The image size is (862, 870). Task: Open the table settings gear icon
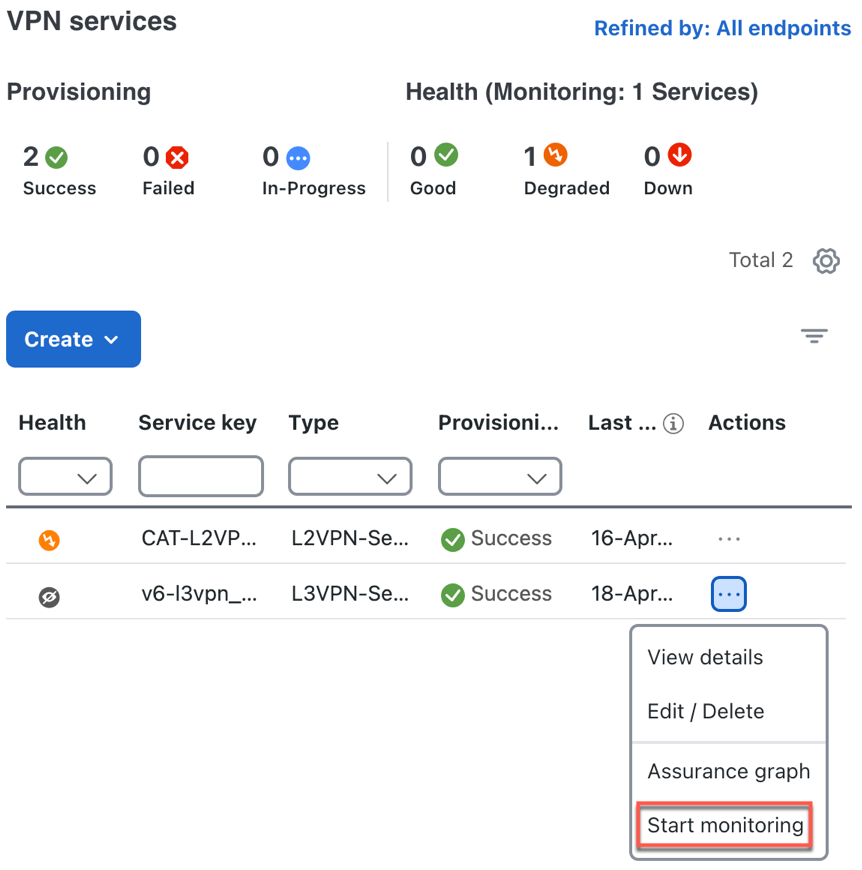click(x=825, y=261)
